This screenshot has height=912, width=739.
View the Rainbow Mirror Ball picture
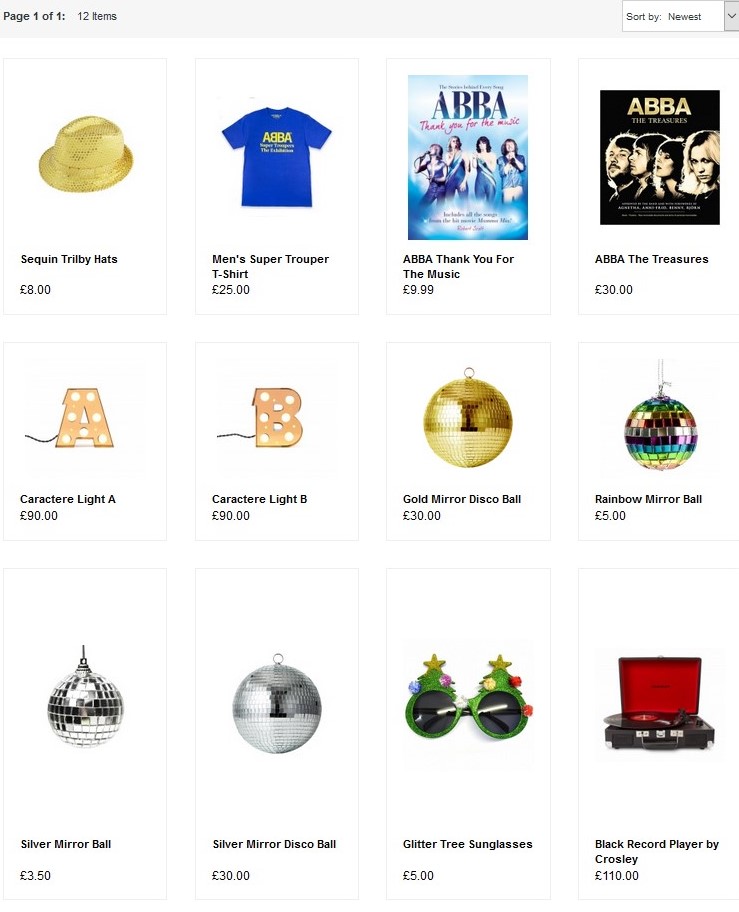tap(661, 415)
